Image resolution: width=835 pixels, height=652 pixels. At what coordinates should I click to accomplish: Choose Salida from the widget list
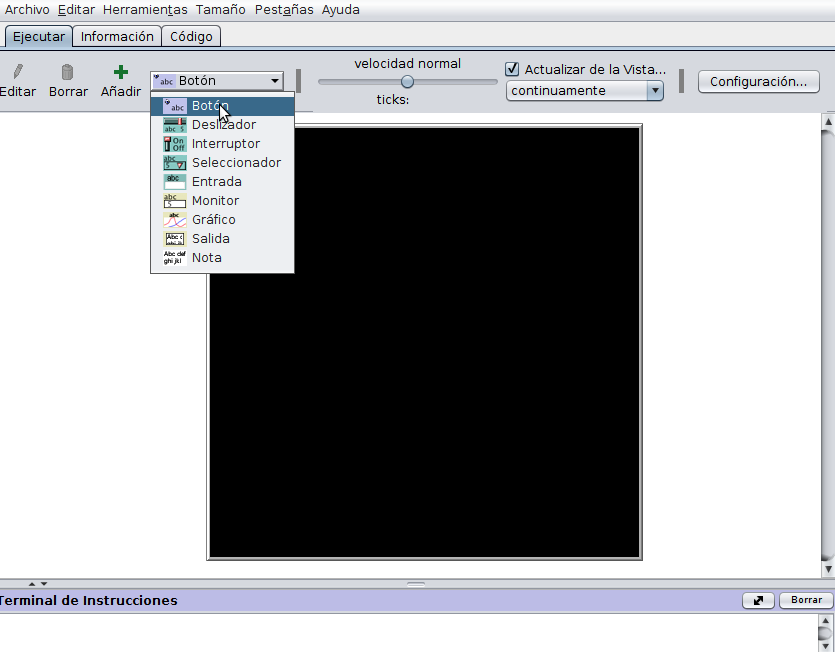222,239
